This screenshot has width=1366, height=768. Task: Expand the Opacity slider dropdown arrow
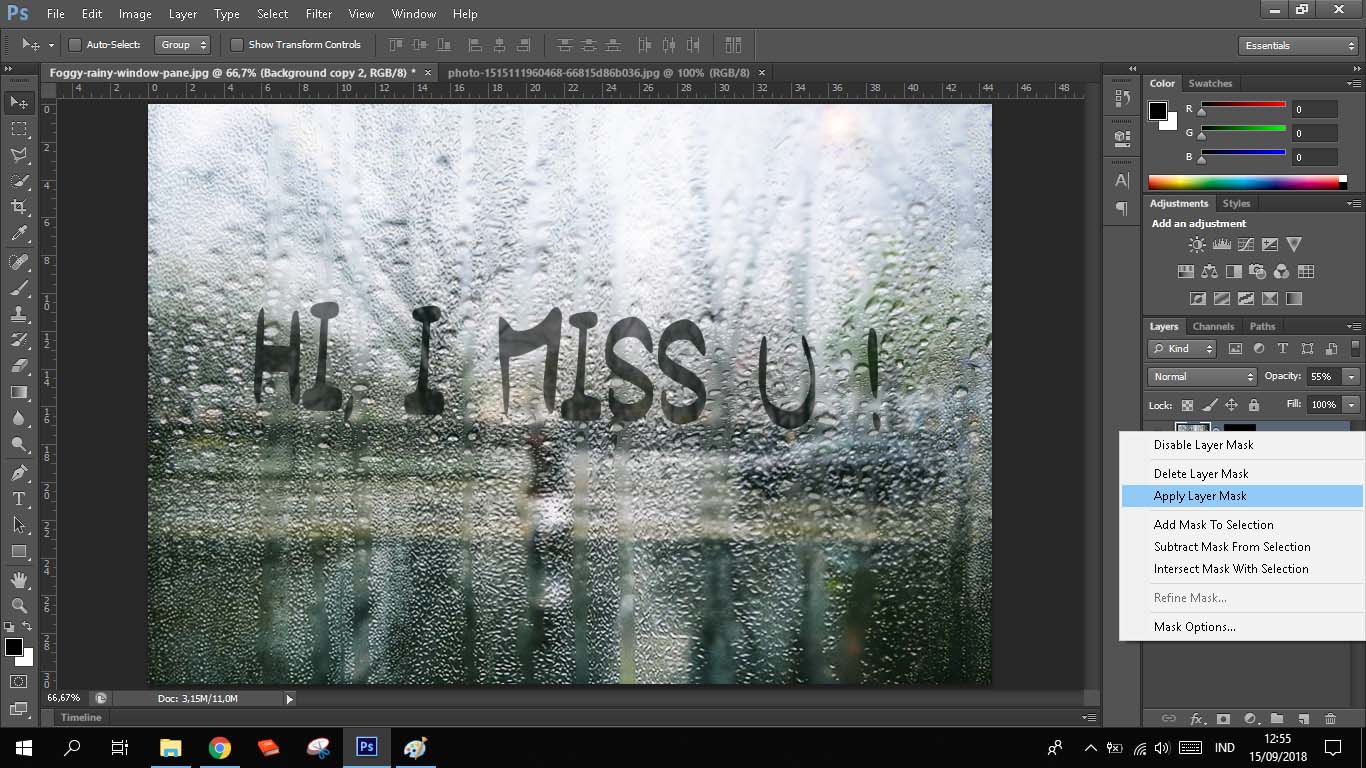point(1351,377)
